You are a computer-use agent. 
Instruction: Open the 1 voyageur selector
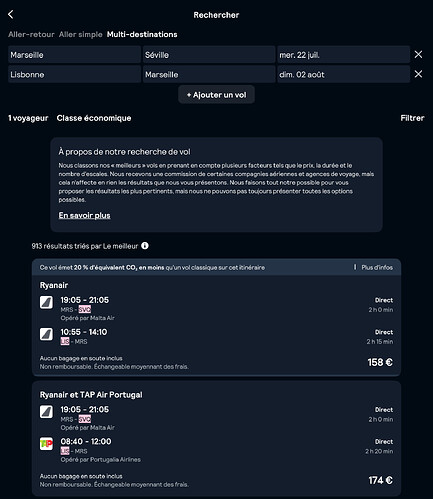pyautogui.click(x=28, y=118)
